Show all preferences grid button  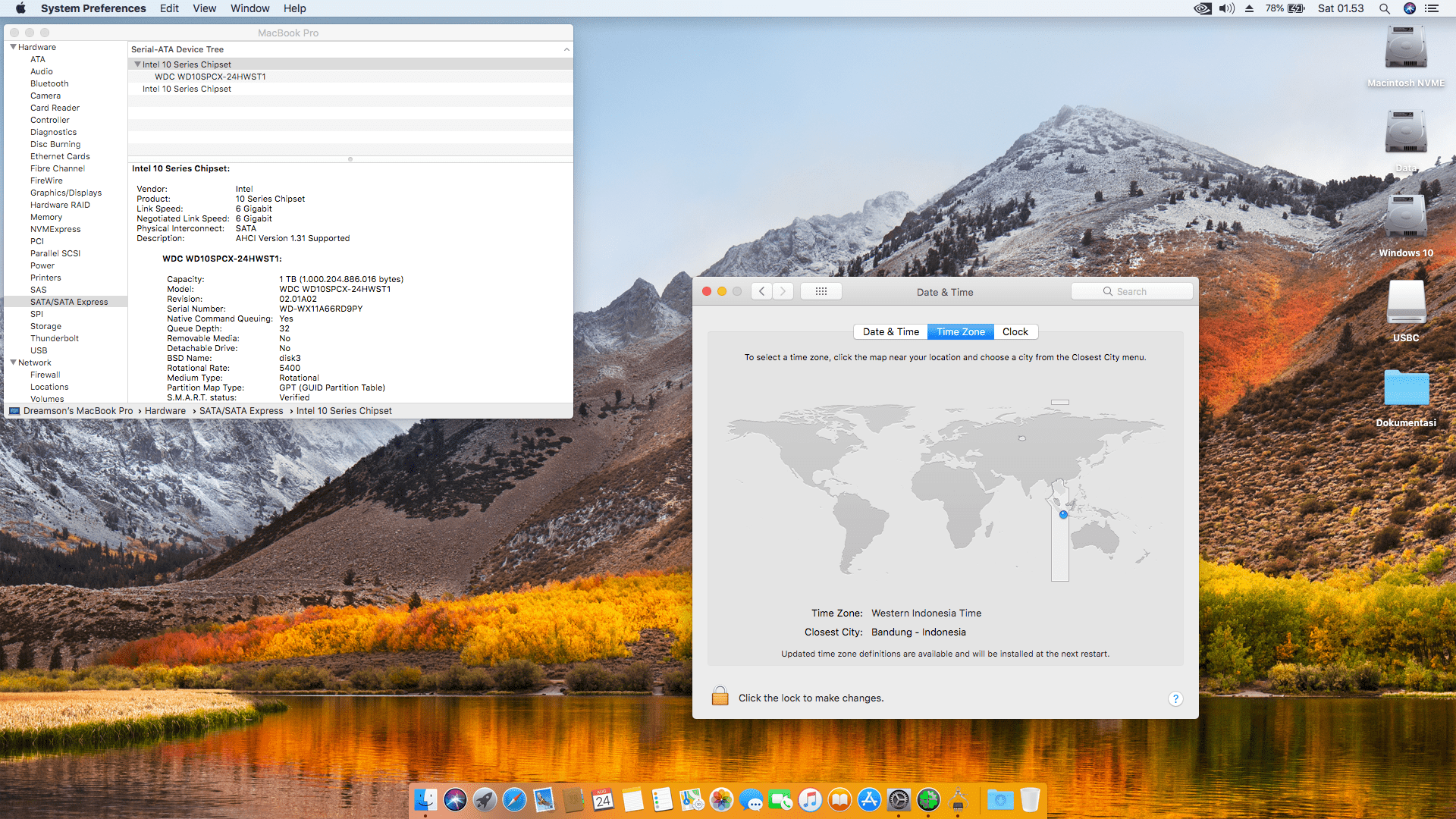tap(821, 291)
